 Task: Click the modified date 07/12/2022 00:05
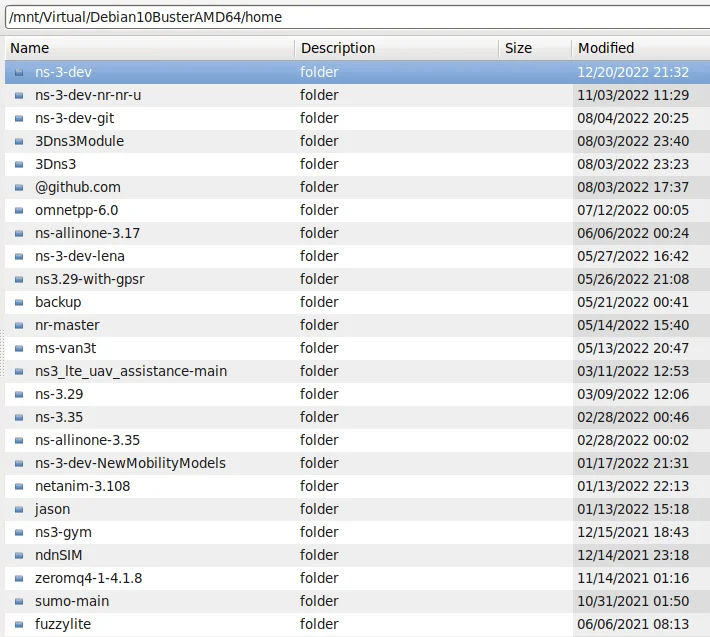[x=633, y=210]
